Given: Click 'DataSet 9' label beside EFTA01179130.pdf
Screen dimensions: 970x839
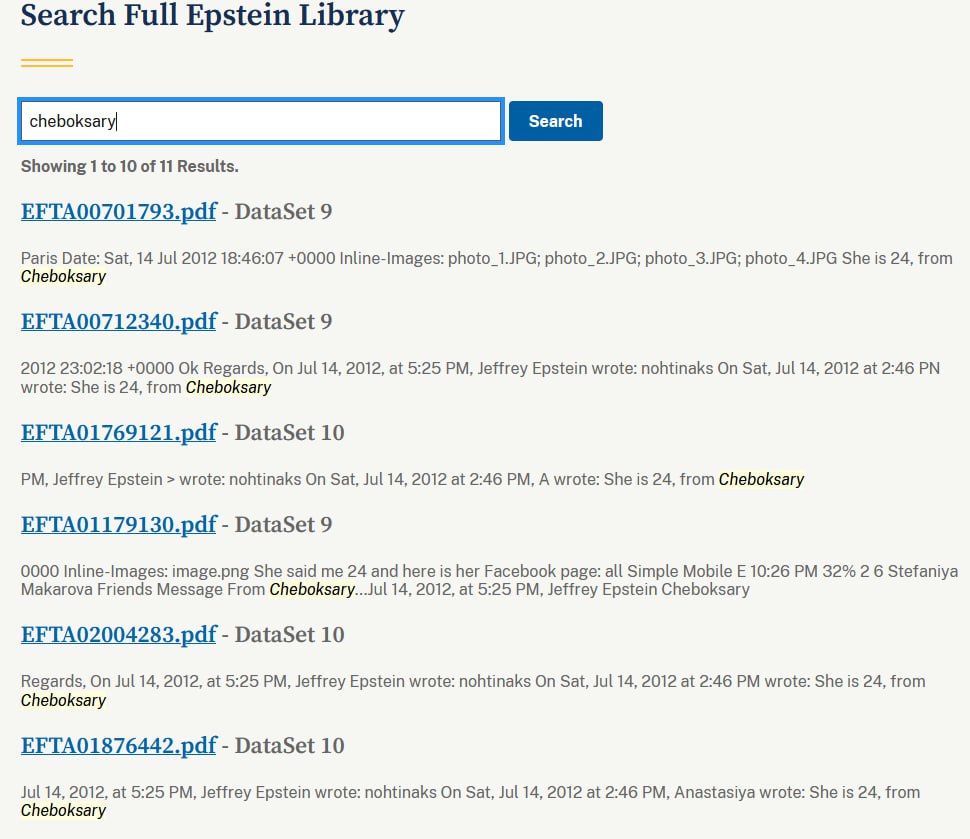Looking at the screenshot, I should (x=283, y=525).
